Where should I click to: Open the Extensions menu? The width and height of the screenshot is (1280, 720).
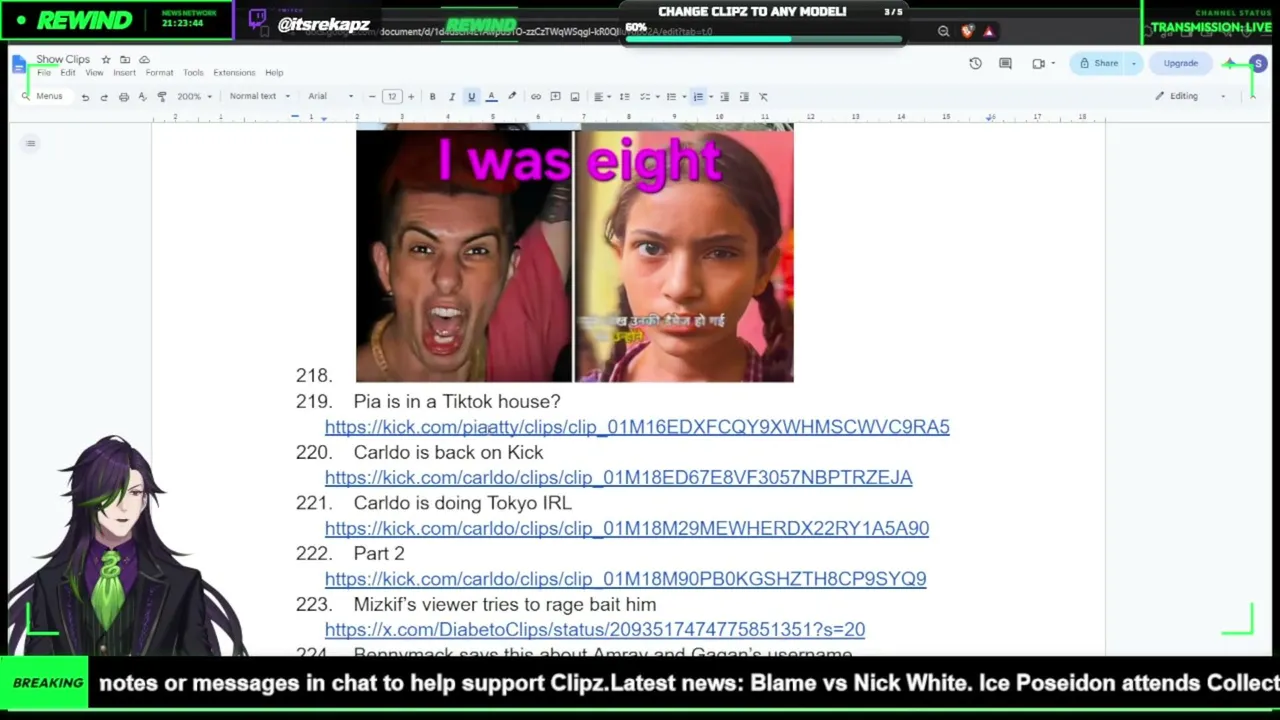[x=234, y=73]
